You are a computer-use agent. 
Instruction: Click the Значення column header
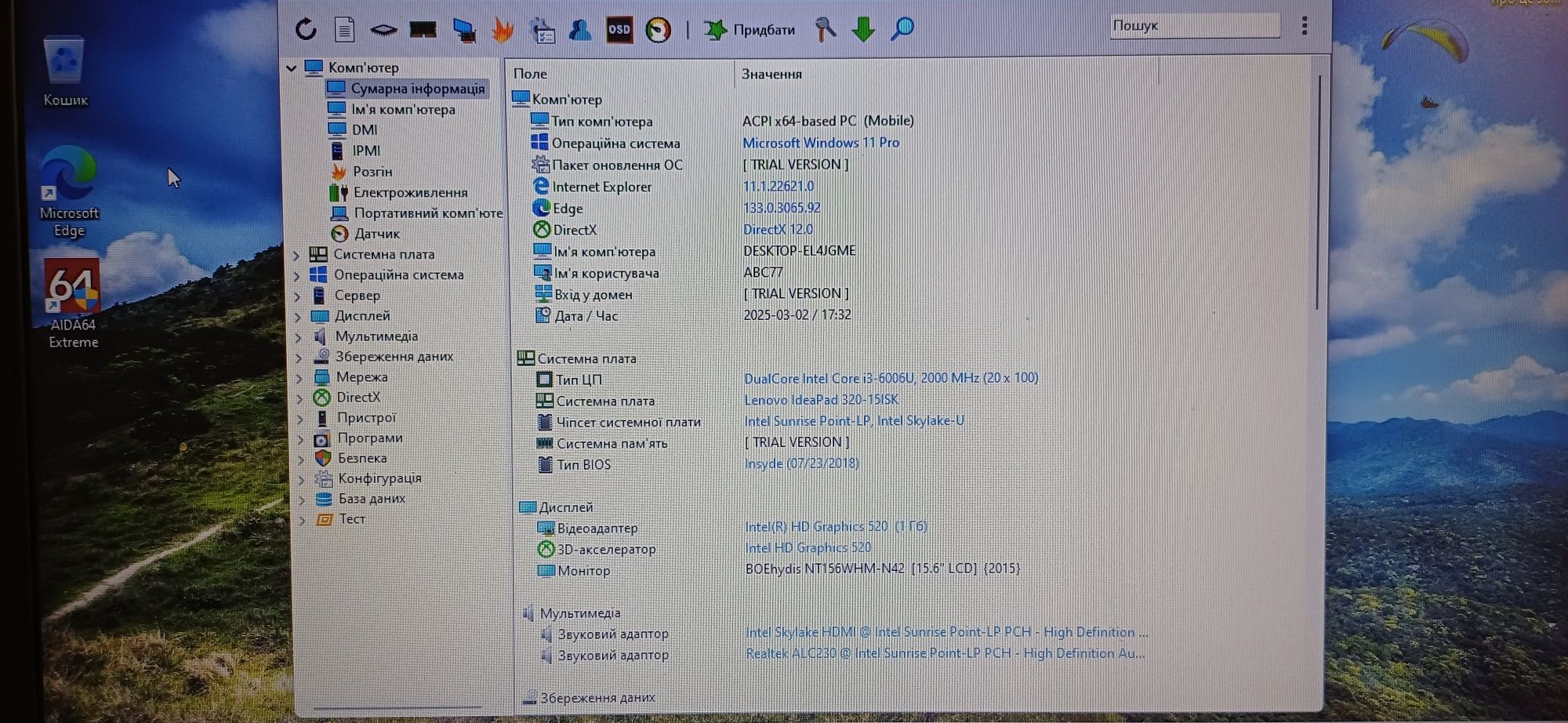pos(771,74)
